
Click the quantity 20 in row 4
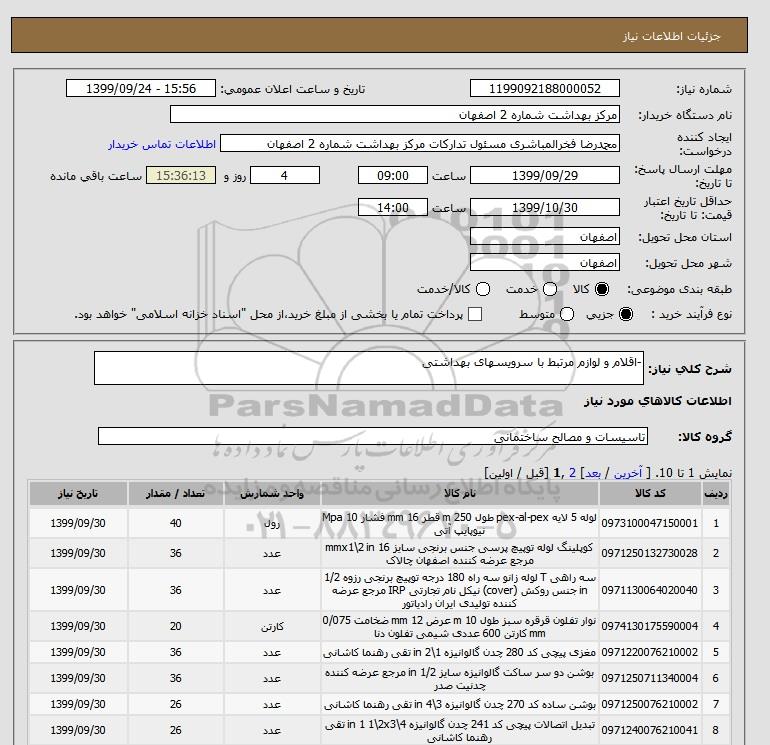tap(175, 627)
